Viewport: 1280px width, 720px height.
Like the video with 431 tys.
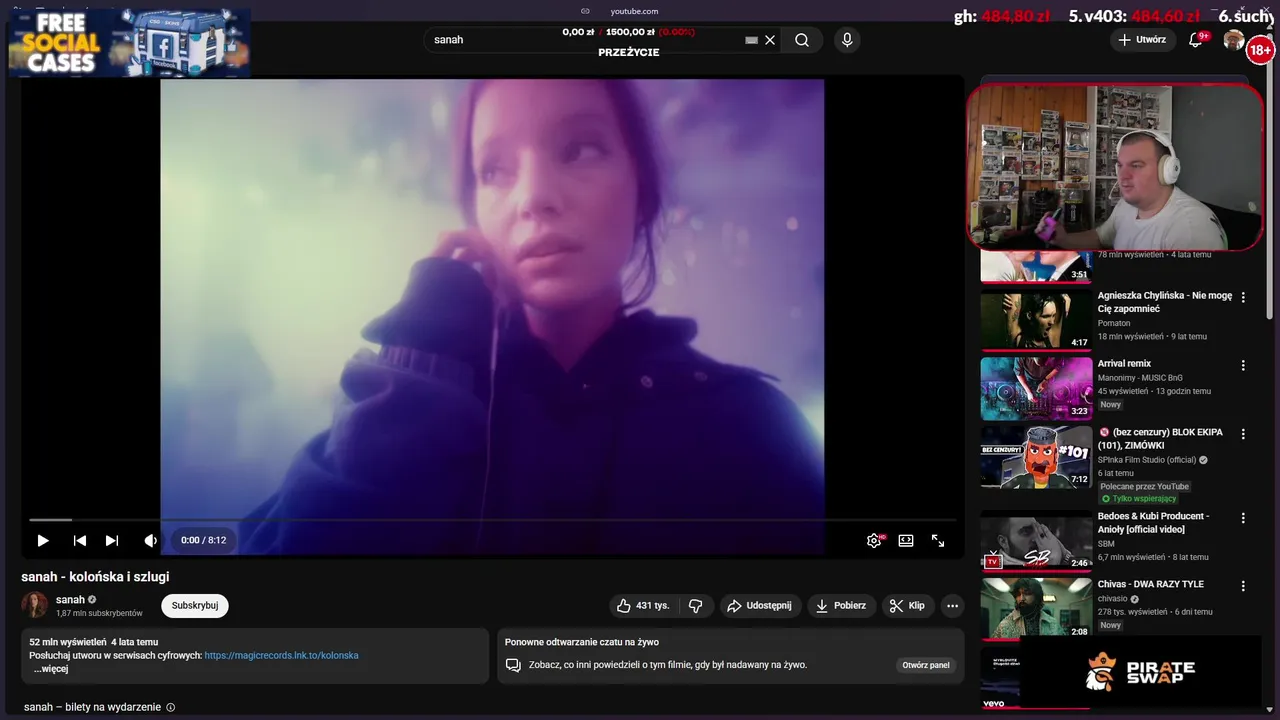pos(644,606)
